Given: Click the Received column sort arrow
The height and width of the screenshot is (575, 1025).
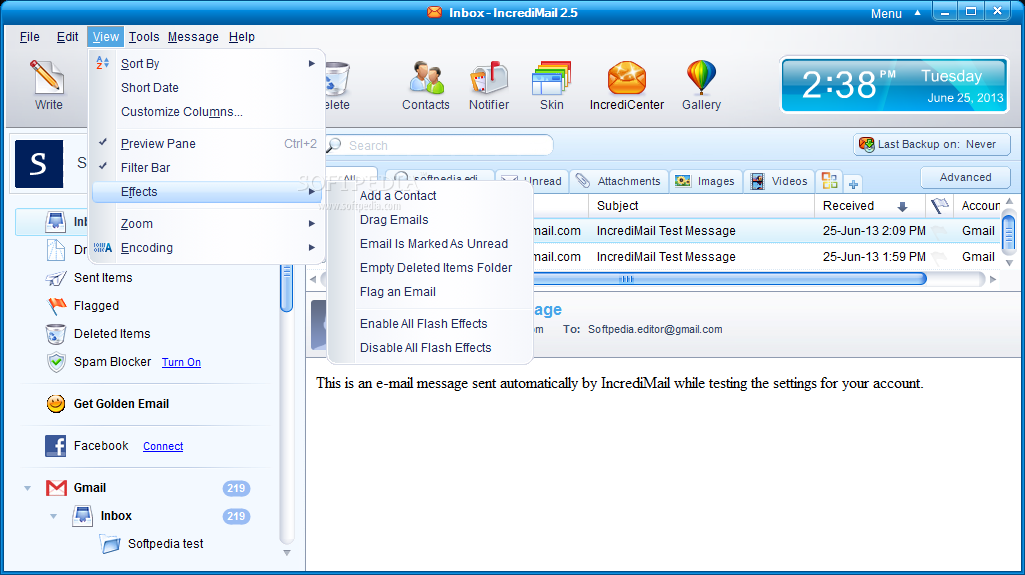Looking at the screenshot, I should pos(902,206).
